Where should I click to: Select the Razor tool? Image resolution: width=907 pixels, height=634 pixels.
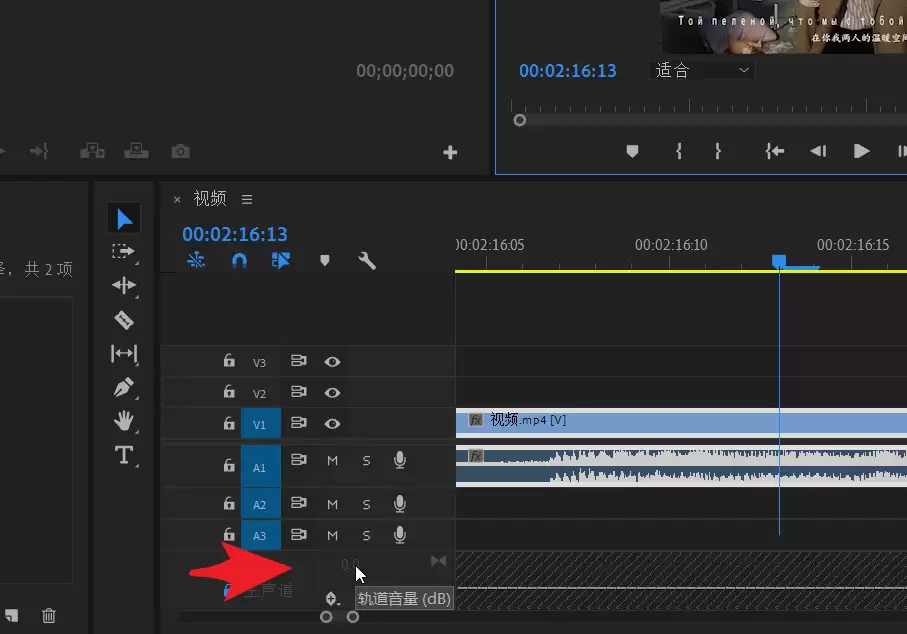coord(124,319)
